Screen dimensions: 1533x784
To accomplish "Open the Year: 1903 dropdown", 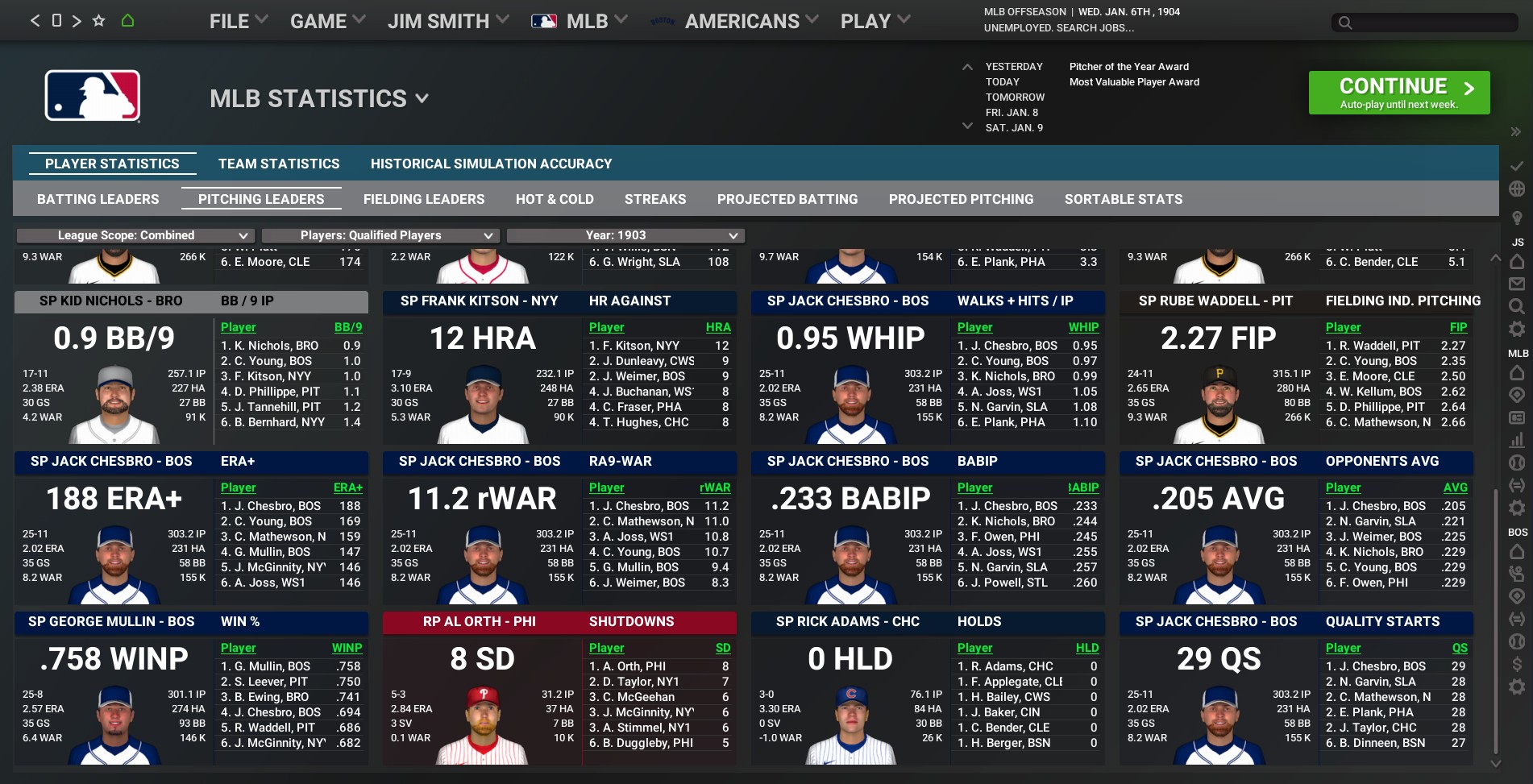I will pos(625,235).
